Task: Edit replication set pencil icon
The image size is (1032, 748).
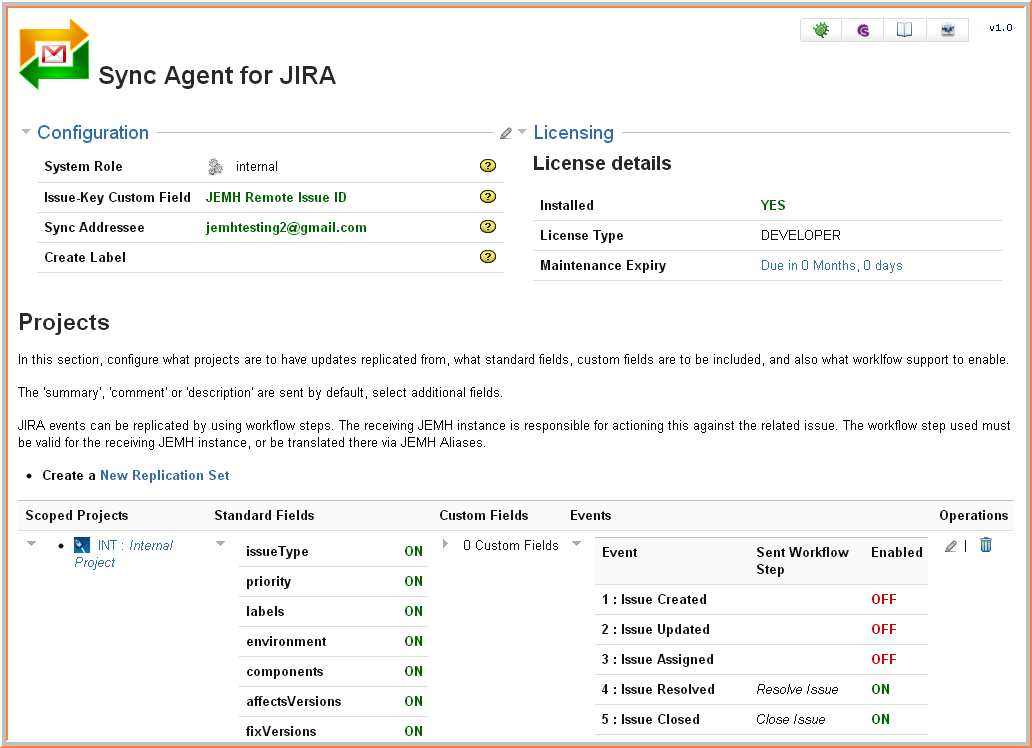Action: tap(950, 546)
